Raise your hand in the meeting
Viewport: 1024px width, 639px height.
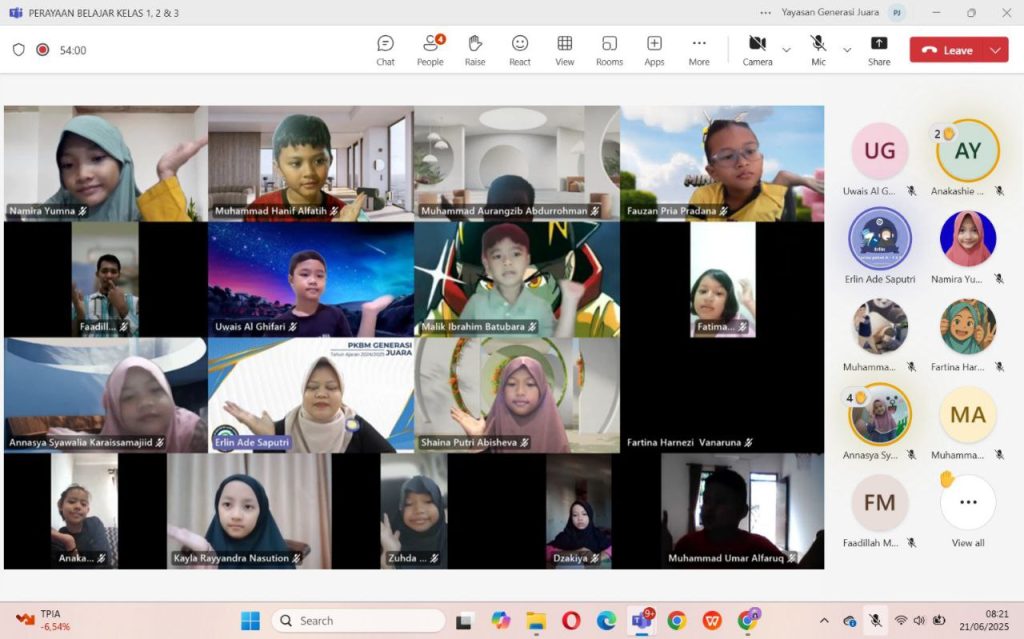[x=475, y=50]
